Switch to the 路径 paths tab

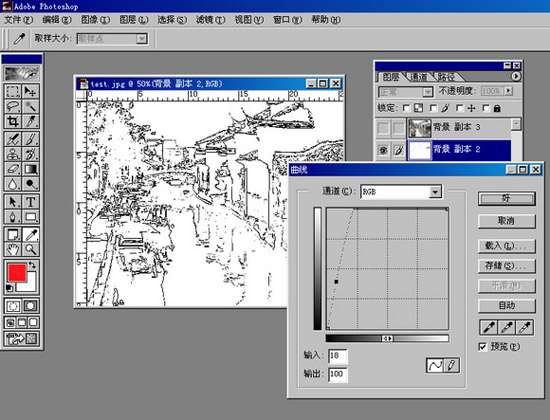click(446, 77)
